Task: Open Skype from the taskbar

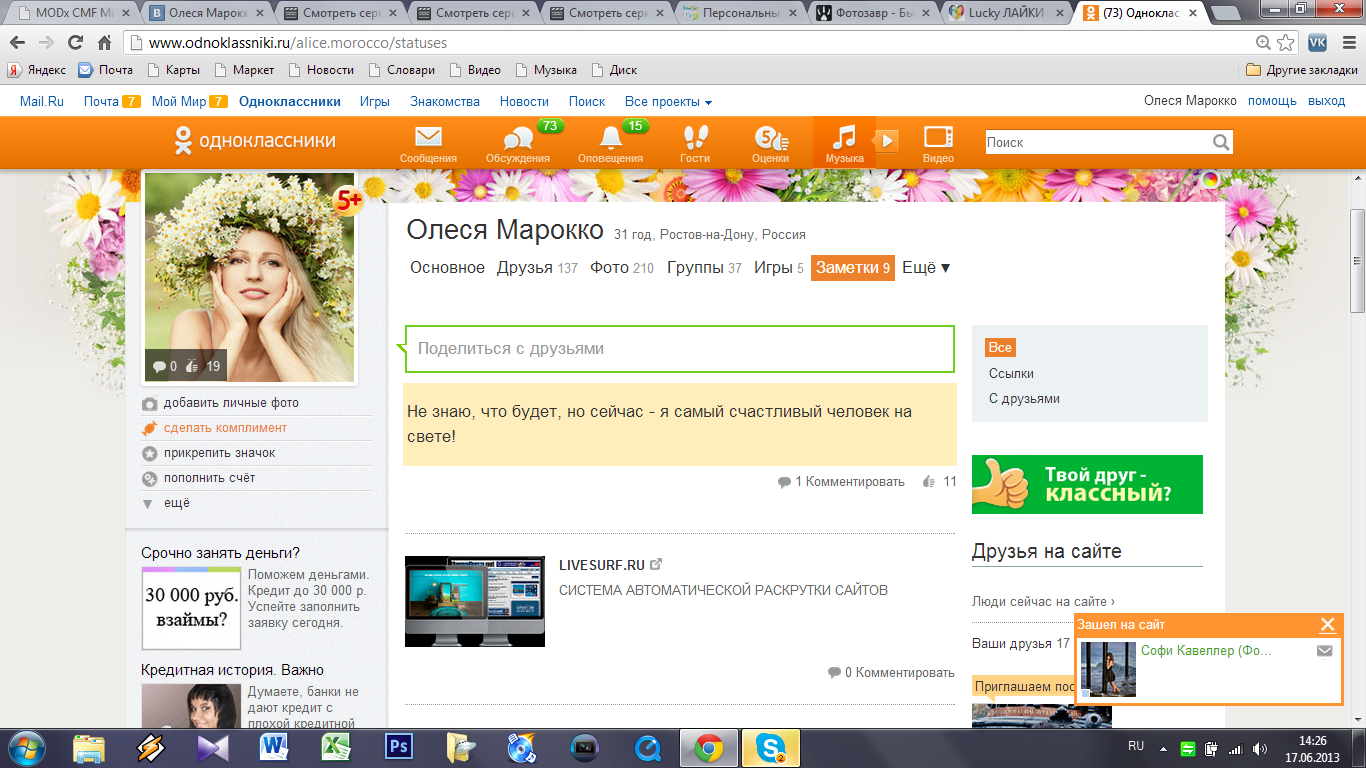Action: (x=771, y=747)
